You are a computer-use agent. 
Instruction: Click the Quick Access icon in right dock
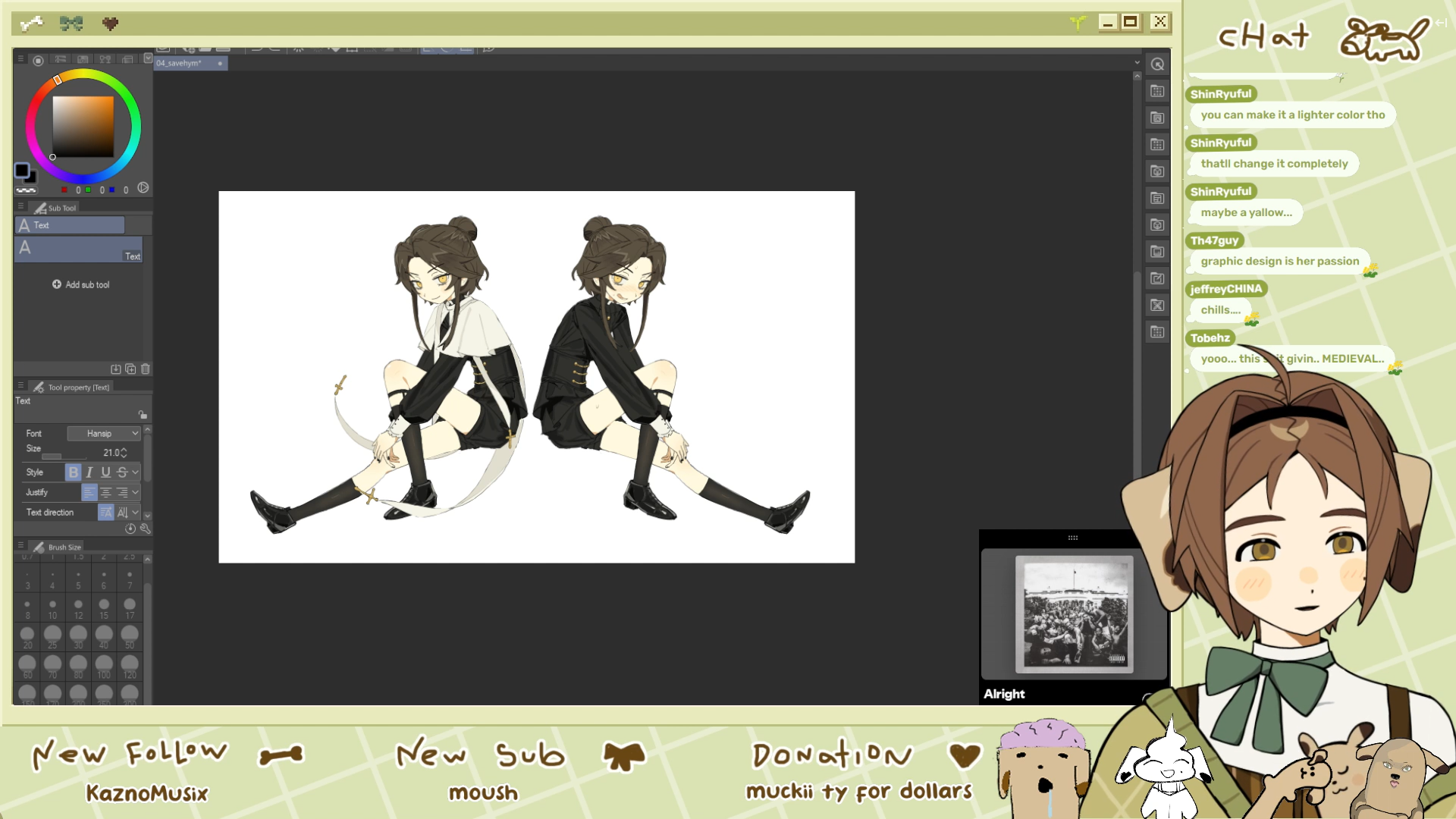[1157, 64]
